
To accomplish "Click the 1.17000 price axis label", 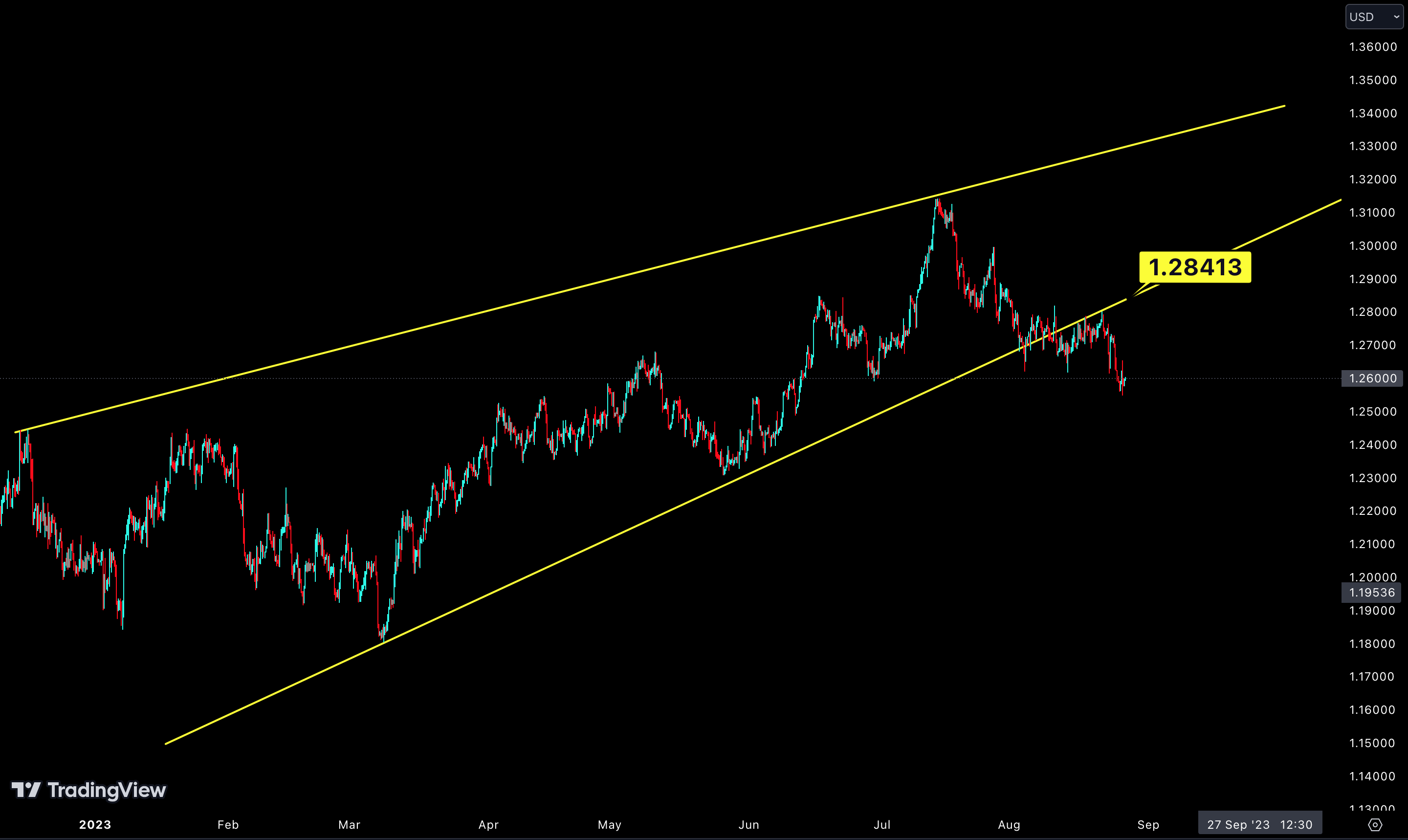I will click(x=1373, y=677).
